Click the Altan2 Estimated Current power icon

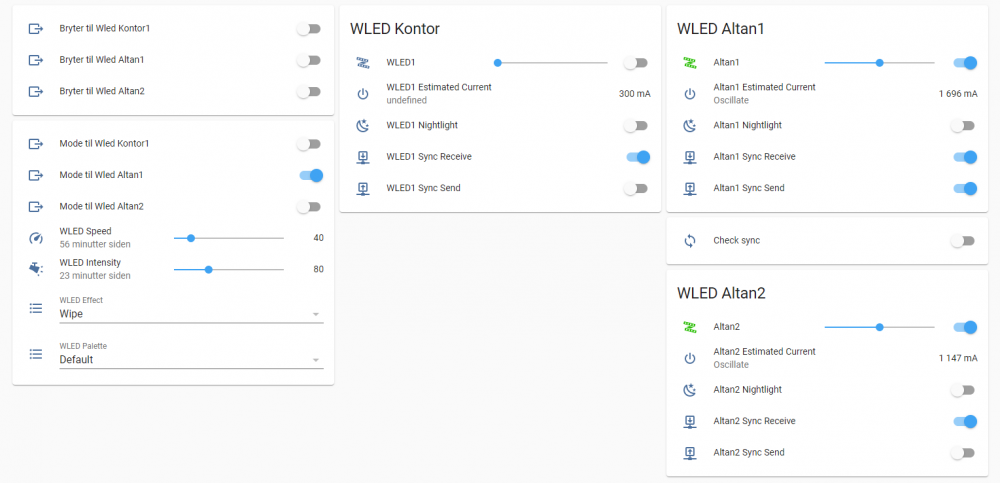(689, 358)
